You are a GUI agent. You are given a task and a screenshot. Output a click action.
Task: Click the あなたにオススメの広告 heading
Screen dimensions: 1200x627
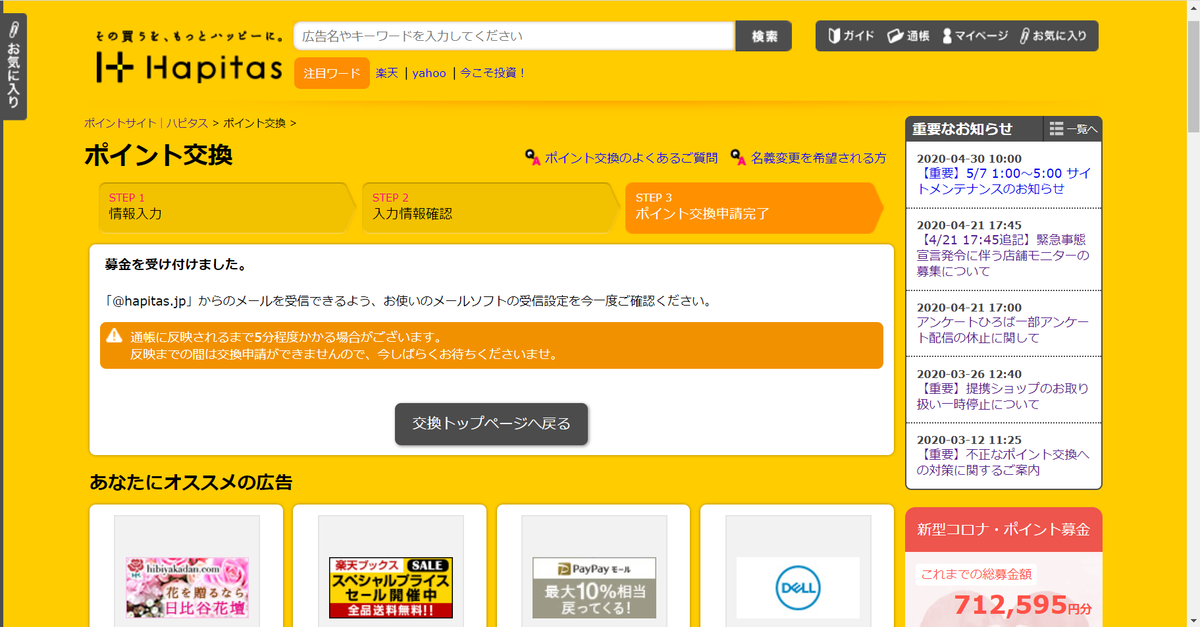coord(191,483)
